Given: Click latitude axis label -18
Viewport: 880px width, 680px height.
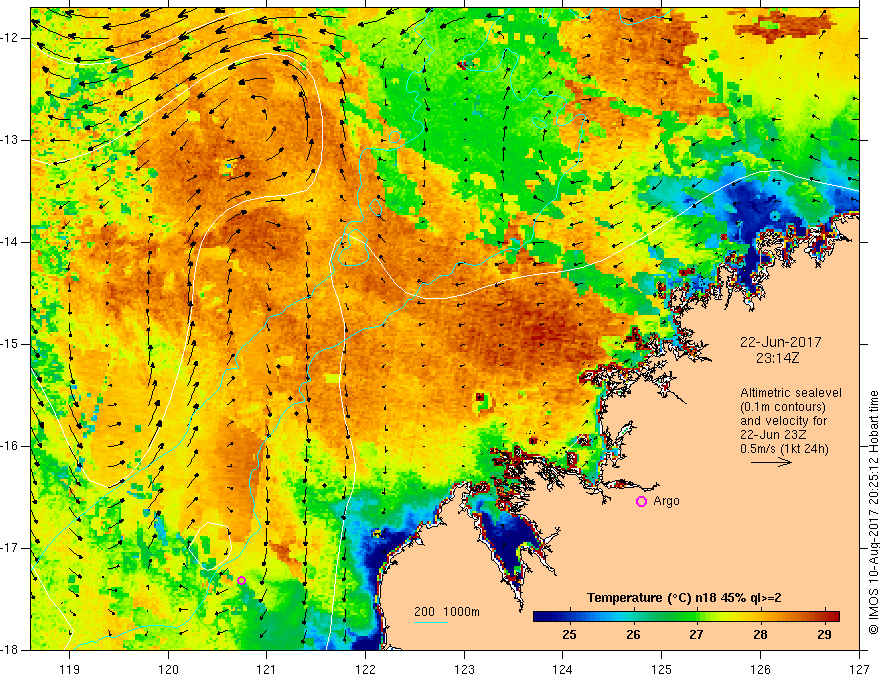Looking at the screenshot, I should (11, 650).
